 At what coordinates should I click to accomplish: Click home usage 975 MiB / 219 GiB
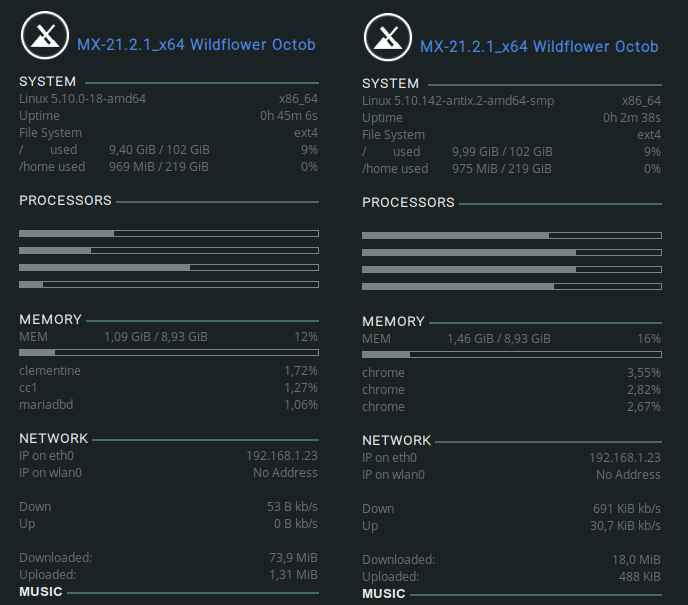[x=502, y=169]
